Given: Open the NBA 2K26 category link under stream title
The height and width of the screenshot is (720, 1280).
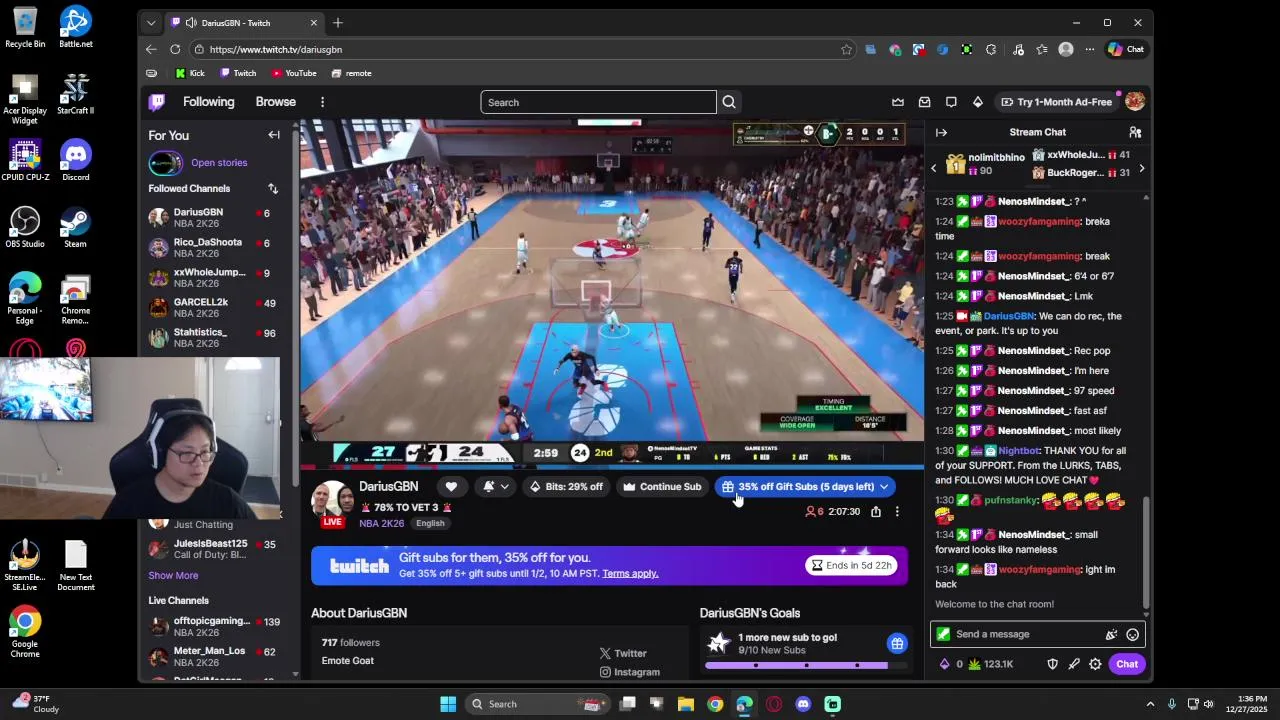Looking at the screenshot, I should [x=381, y=524].
